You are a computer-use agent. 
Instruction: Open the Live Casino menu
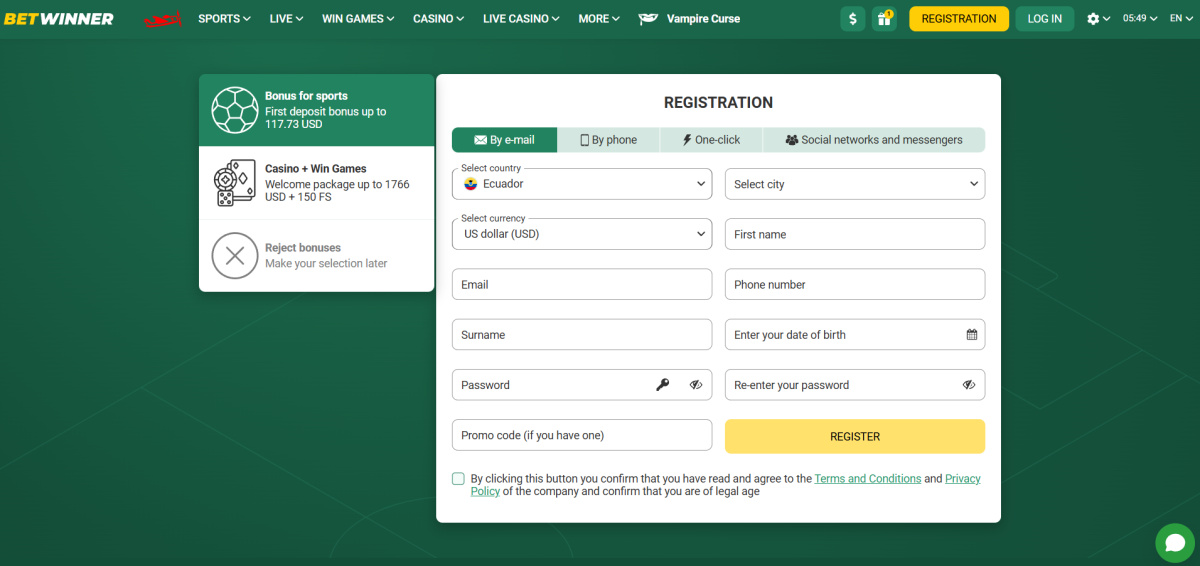(x=520, y=19)
